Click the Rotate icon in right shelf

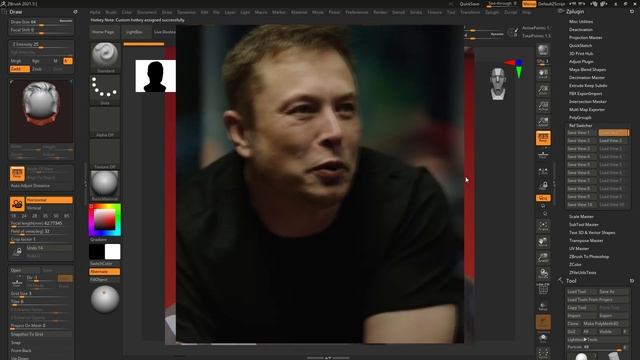543,273
